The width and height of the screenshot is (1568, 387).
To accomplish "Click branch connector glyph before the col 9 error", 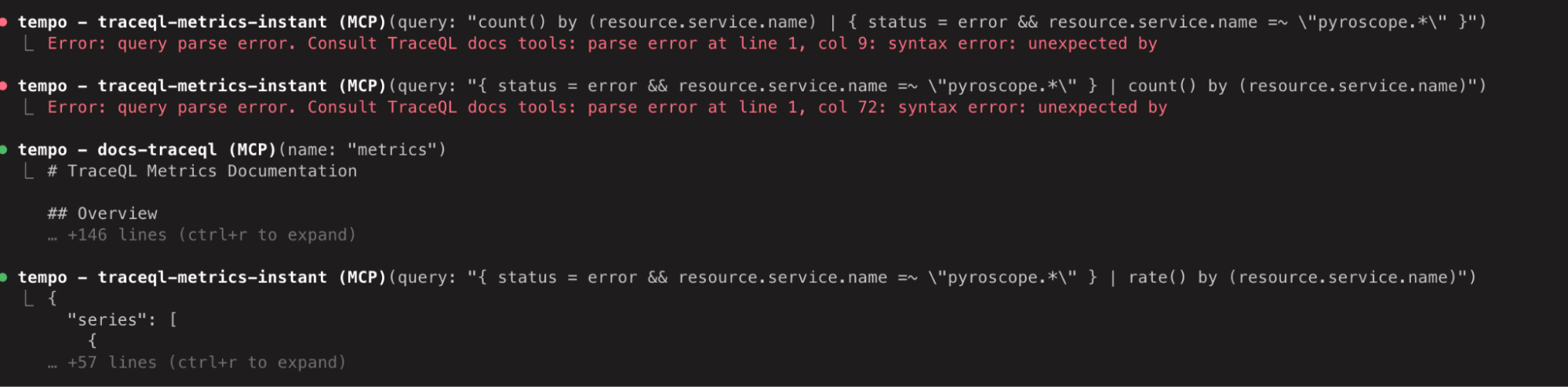I will [29, 43].
